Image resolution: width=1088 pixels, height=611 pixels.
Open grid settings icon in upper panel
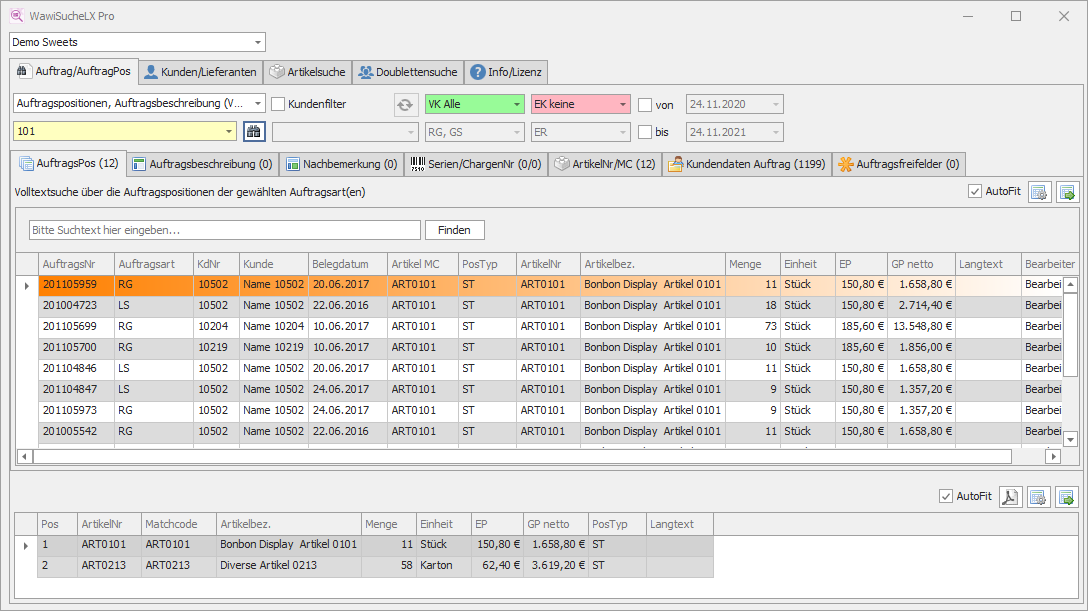click(x=1038, y=192)
